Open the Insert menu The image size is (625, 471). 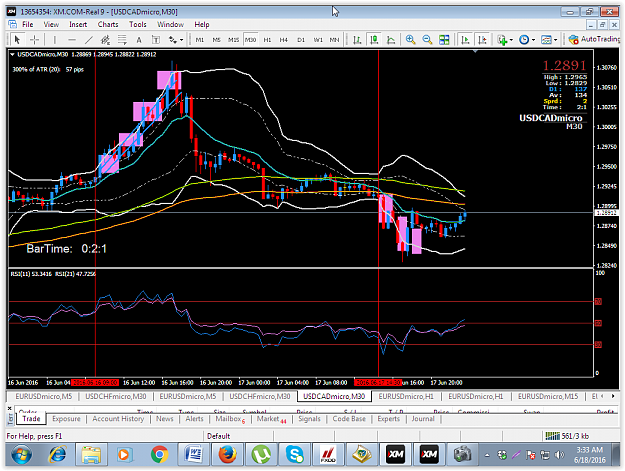coord(78,24)
